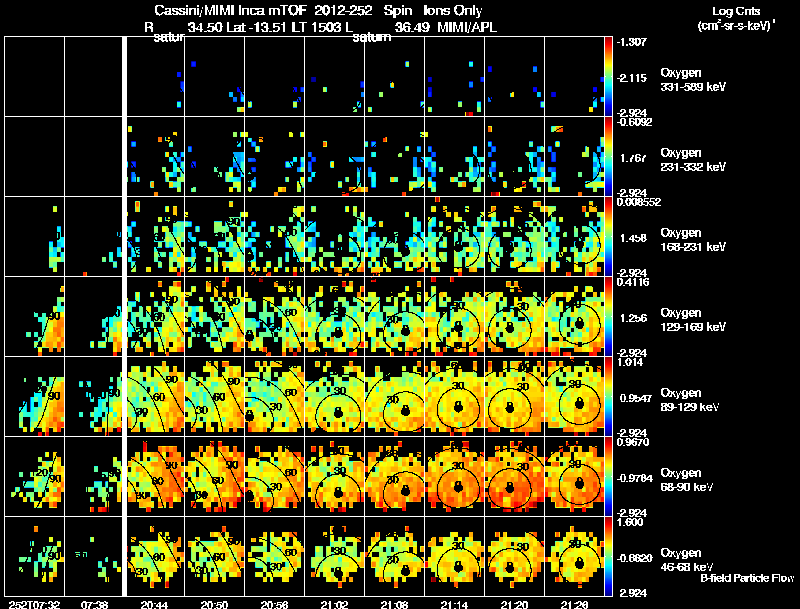Screen dimensions: 800x609
Task: Click the '07:38' time label
Action: (94, 604)
